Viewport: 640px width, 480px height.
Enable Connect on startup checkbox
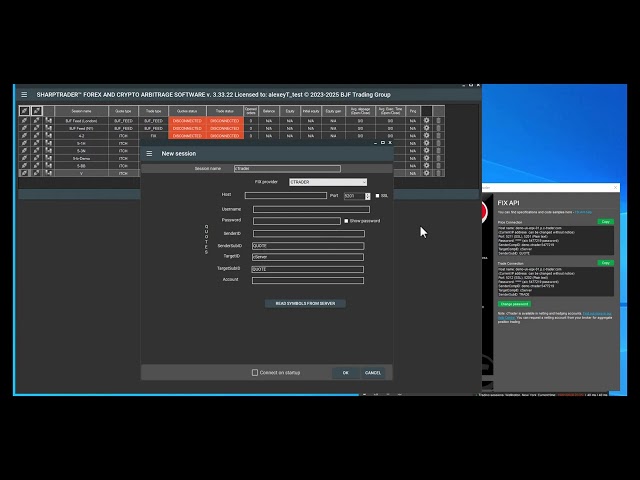[255, 373]
